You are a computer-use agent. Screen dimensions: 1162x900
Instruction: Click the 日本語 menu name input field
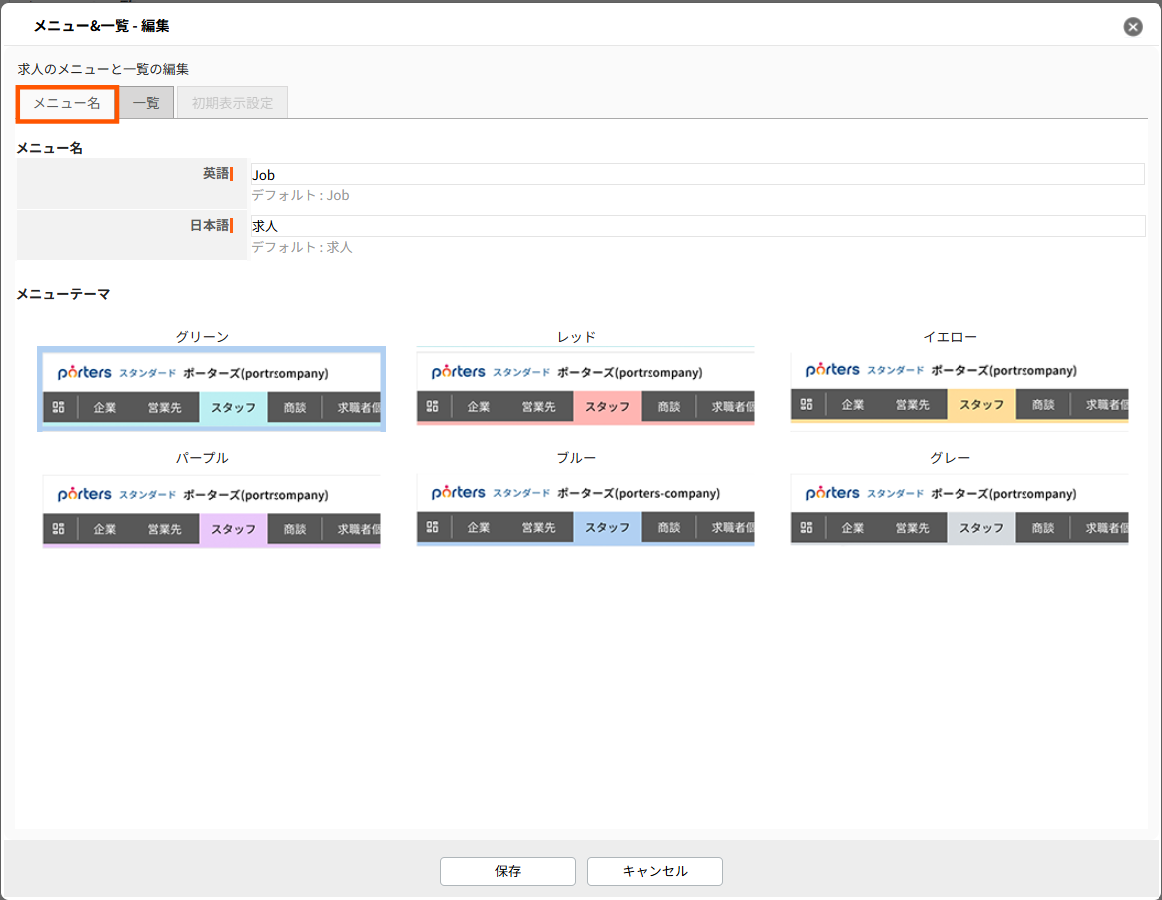(697, 226)
